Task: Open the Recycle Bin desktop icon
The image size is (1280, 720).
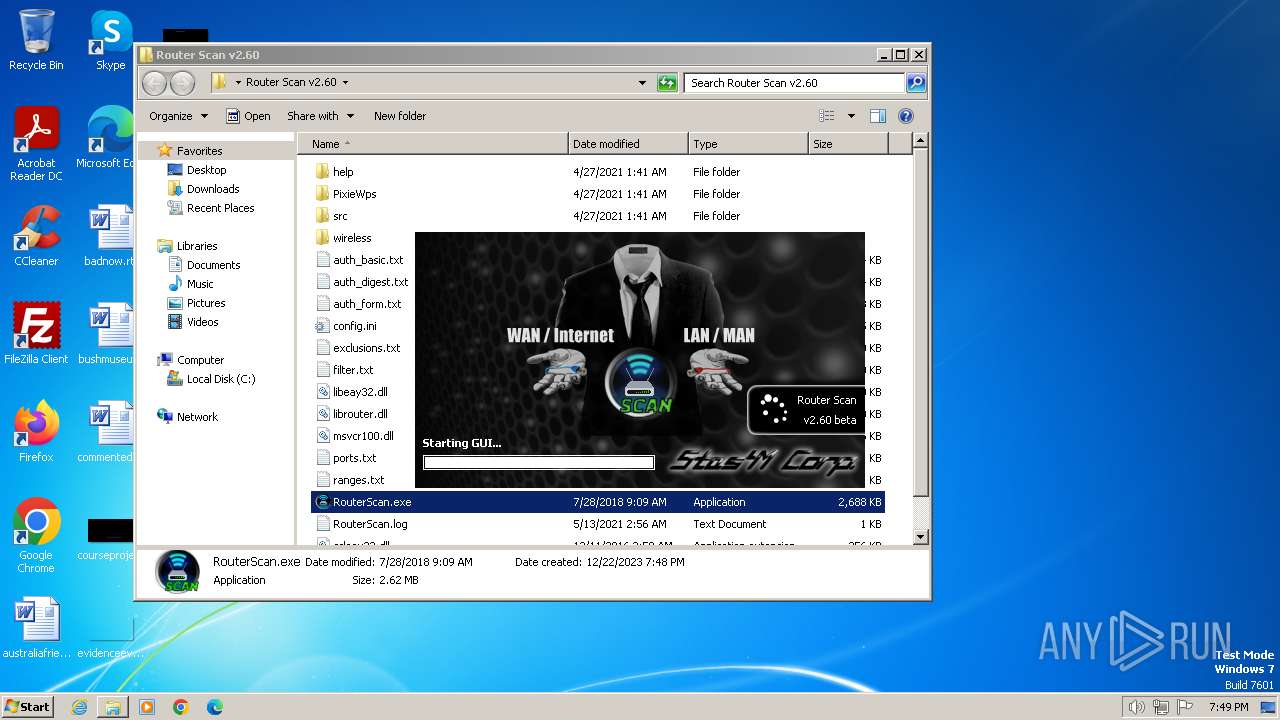Action: pos(36,40)
